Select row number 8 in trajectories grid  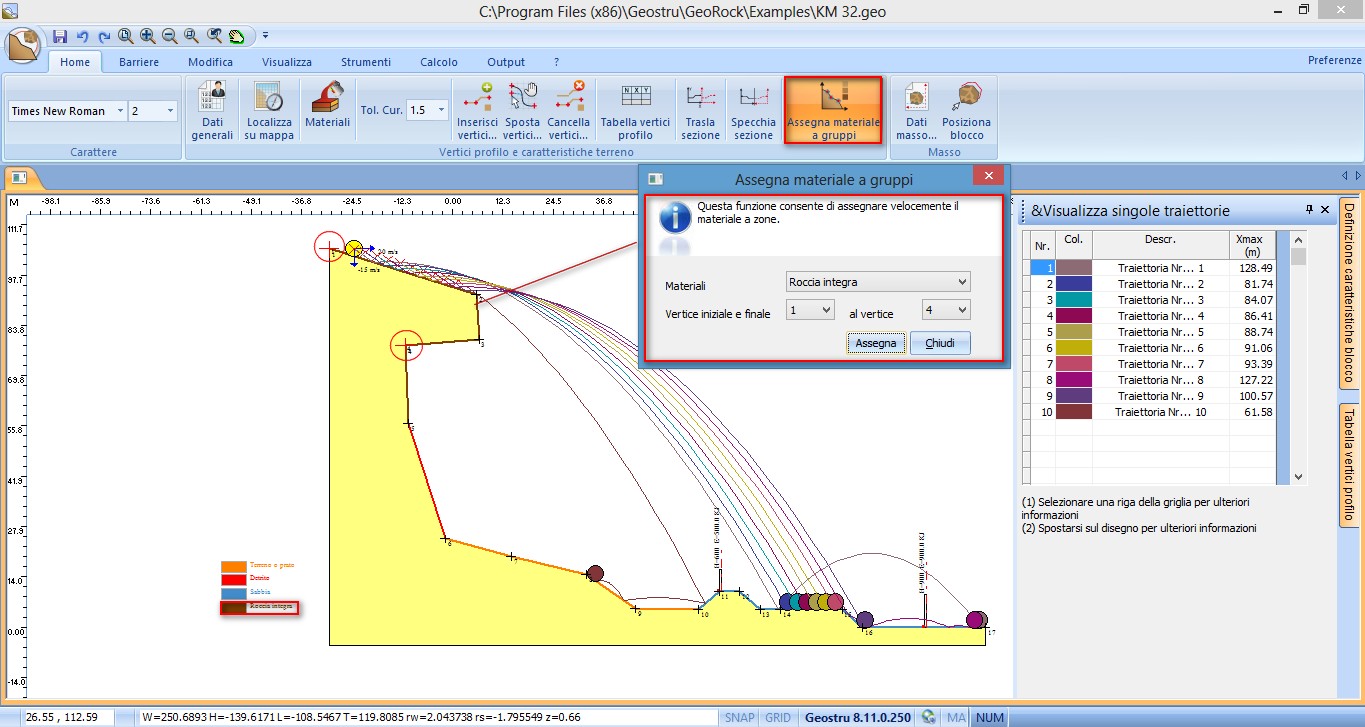click(1042, 380)
